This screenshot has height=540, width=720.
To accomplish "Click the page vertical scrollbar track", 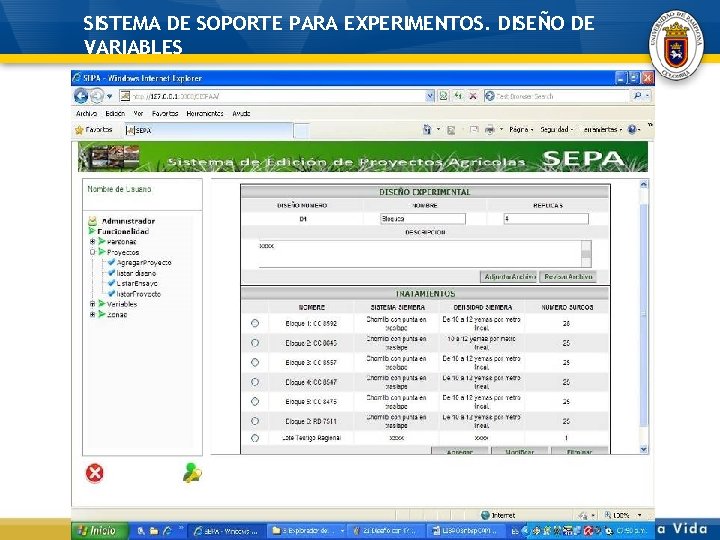I will (x=643, y=317).
